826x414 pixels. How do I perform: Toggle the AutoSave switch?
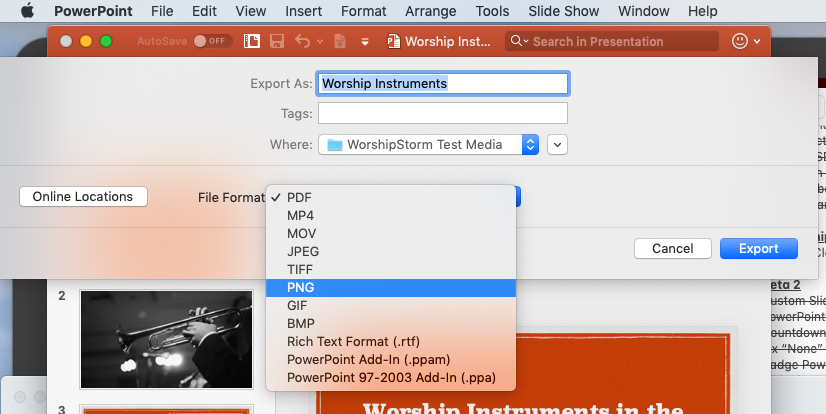pyautogui.click(x=212, y=42)
